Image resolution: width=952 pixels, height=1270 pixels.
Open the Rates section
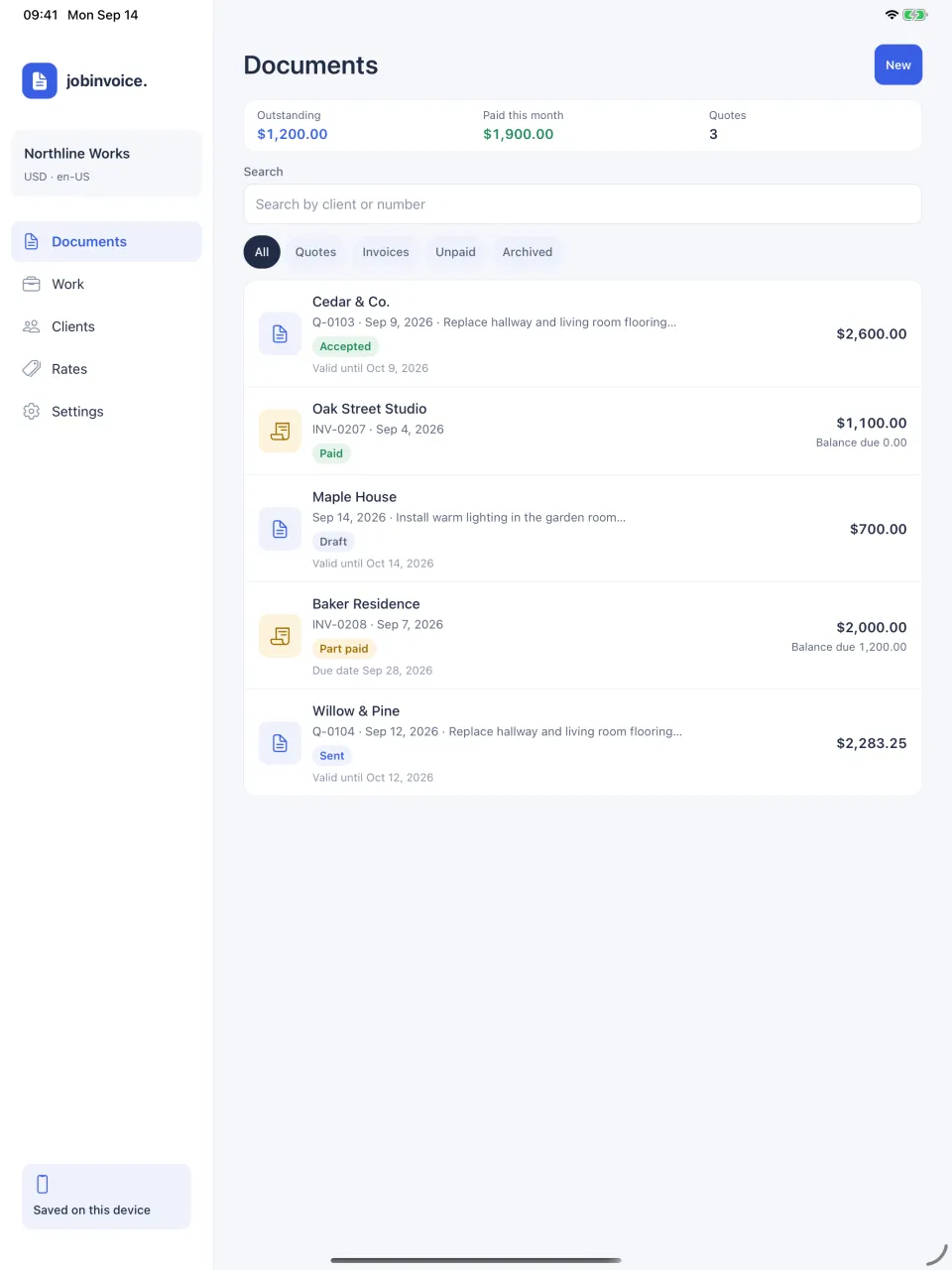click(x=106, y=369)
